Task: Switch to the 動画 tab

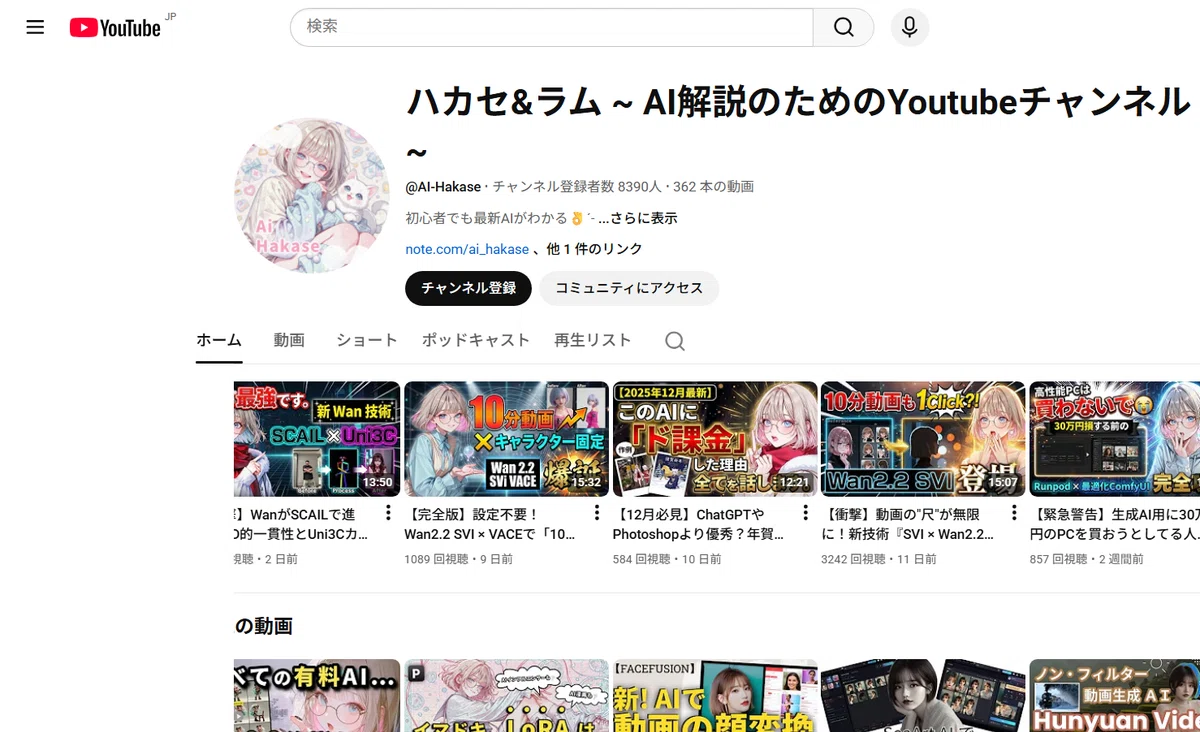Action: (x=289, y=340)
